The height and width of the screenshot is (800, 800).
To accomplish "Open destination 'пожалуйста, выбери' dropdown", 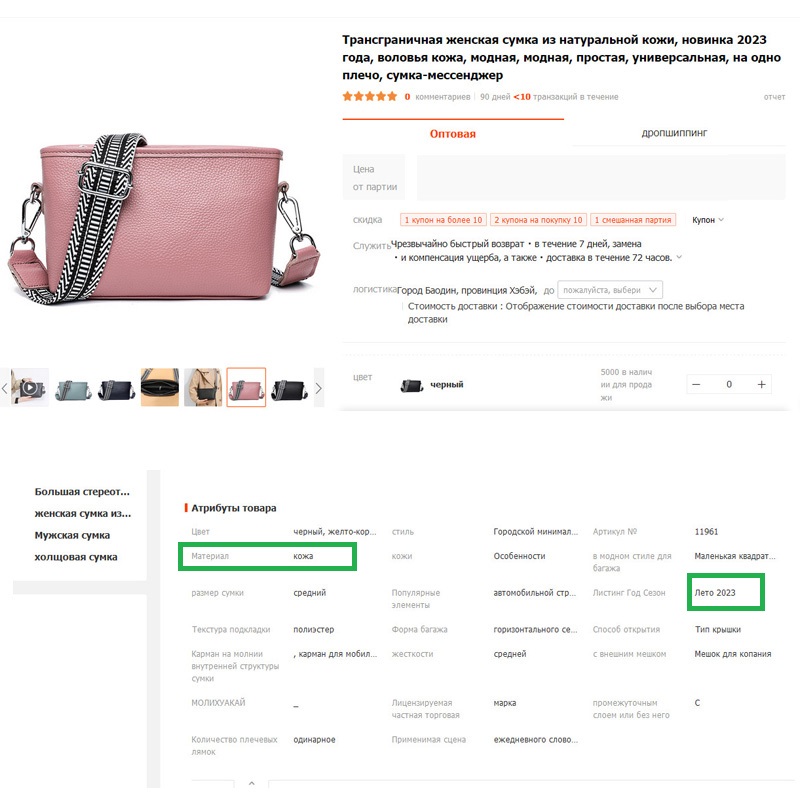I will [610, 290].
